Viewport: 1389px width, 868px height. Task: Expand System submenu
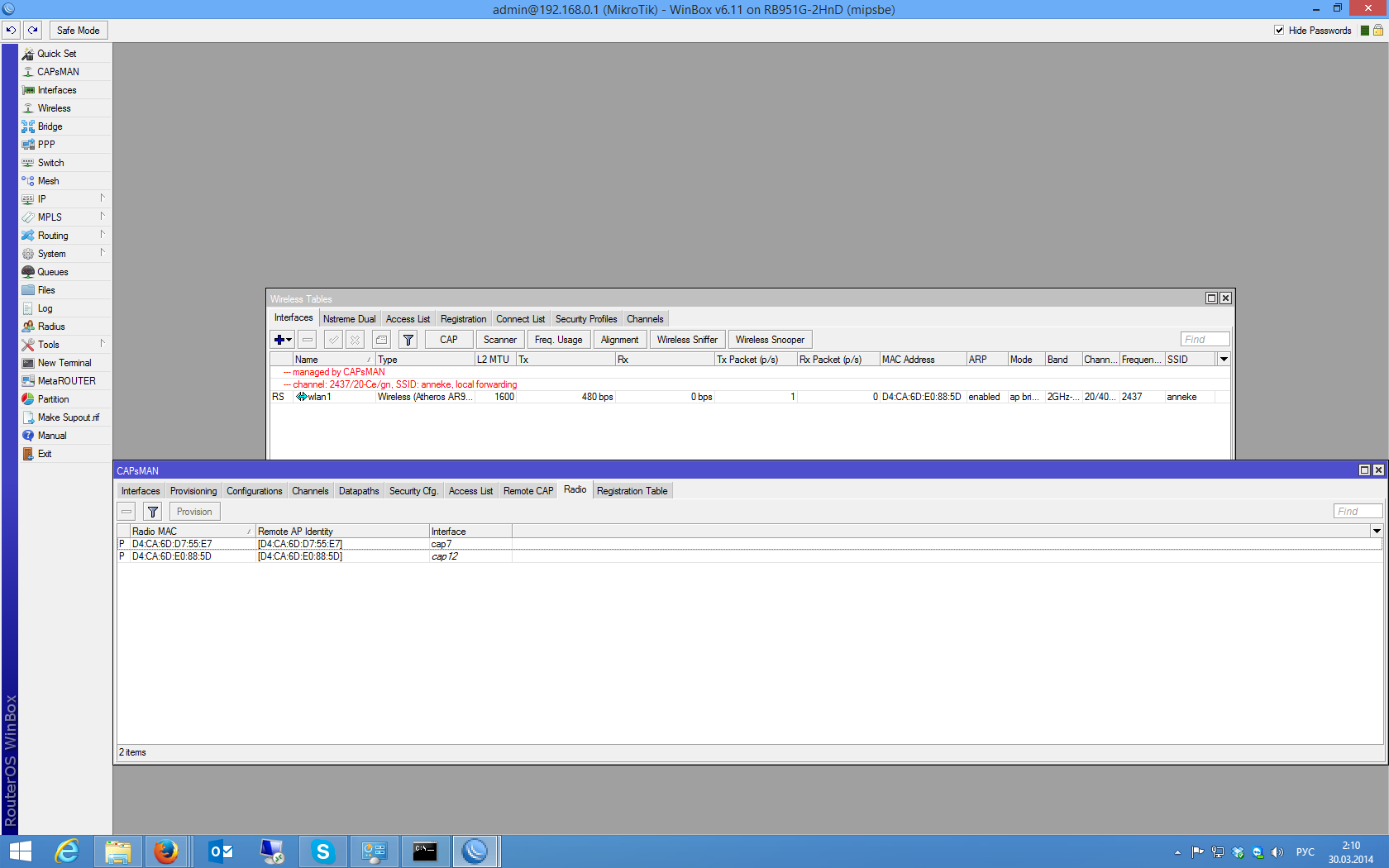click(x=65, y=254)
